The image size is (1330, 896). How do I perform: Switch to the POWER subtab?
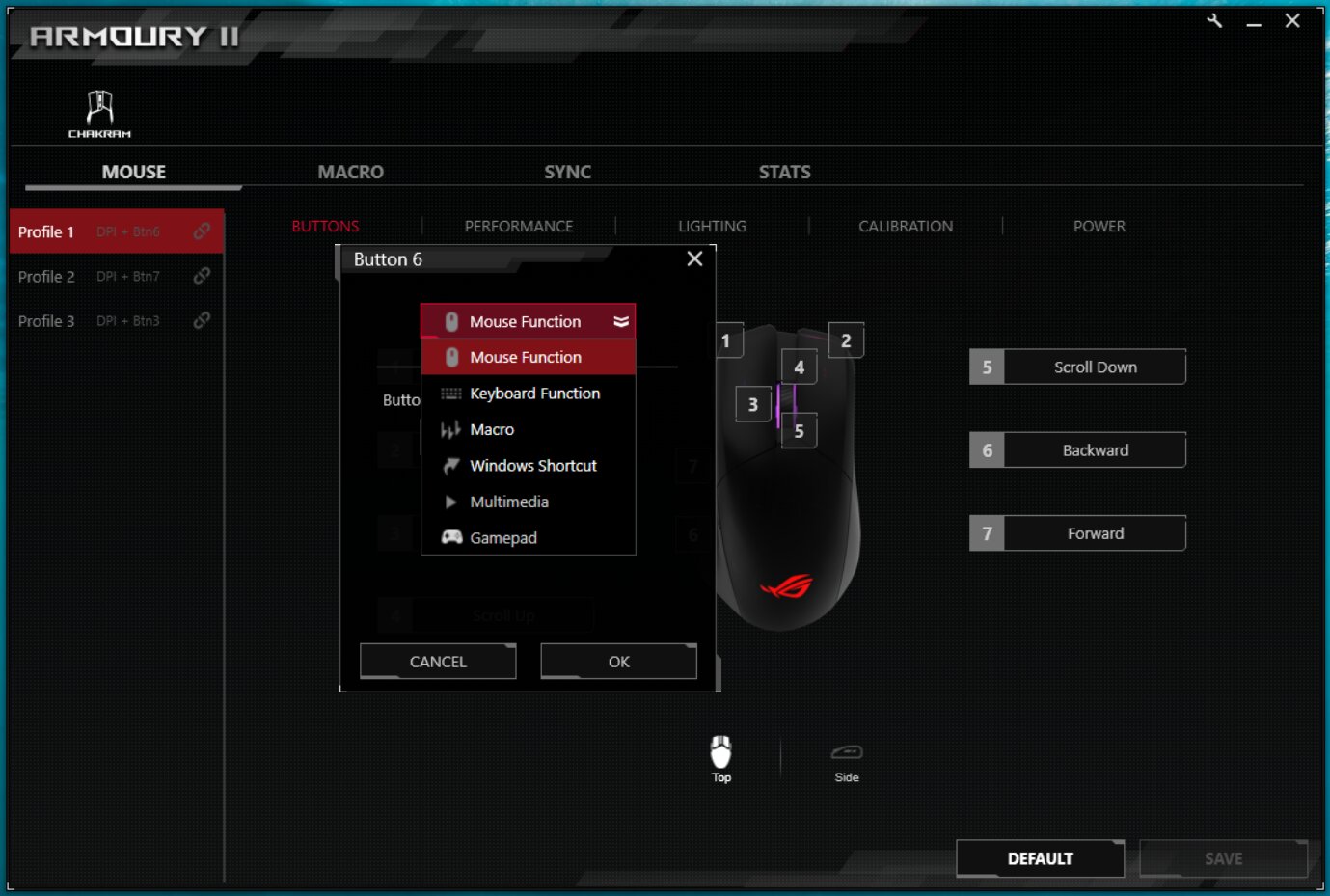pyautogui.click(x=1099, y=226)
